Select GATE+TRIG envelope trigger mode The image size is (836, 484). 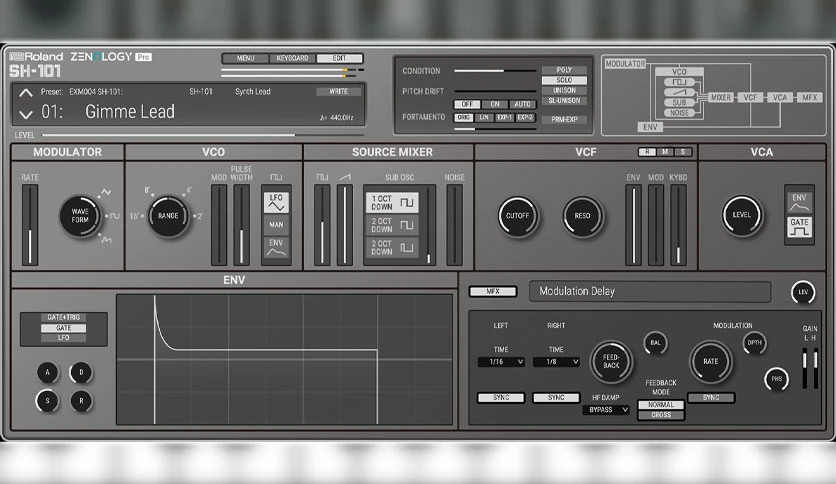63,317
